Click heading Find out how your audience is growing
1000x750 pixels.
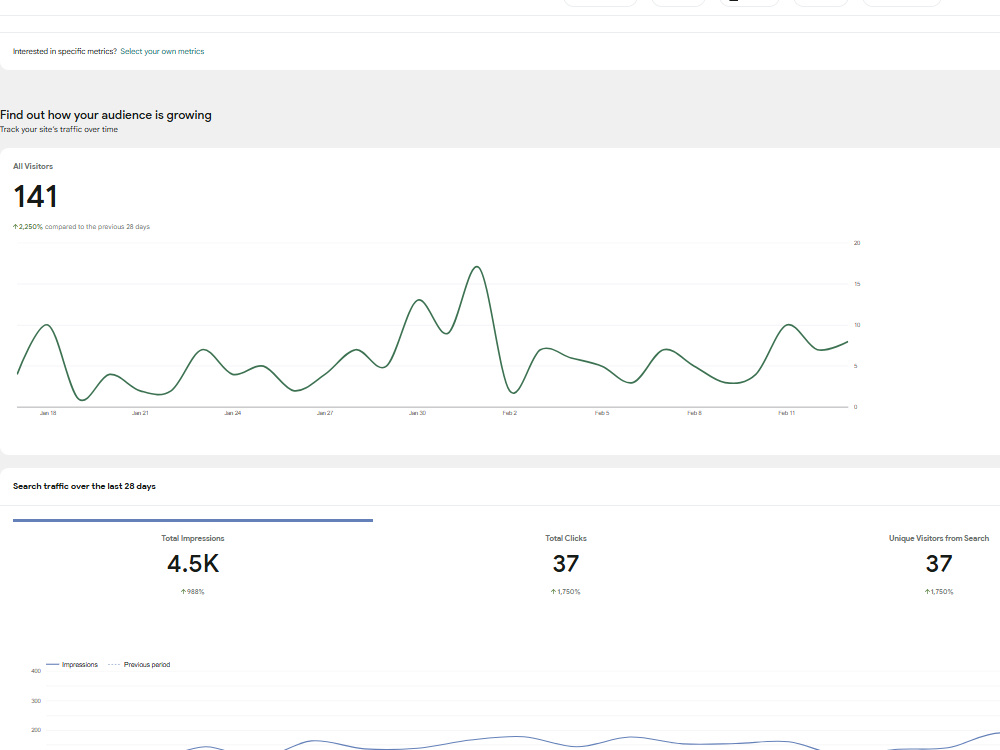(x=106, y=115)
